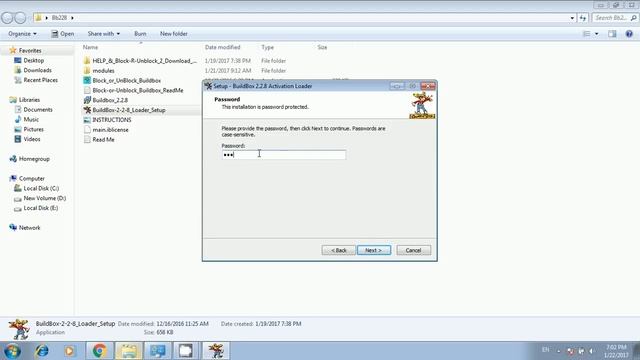The image size is (640, 360).
Task: Open the Pictures library
Action: 29,129
